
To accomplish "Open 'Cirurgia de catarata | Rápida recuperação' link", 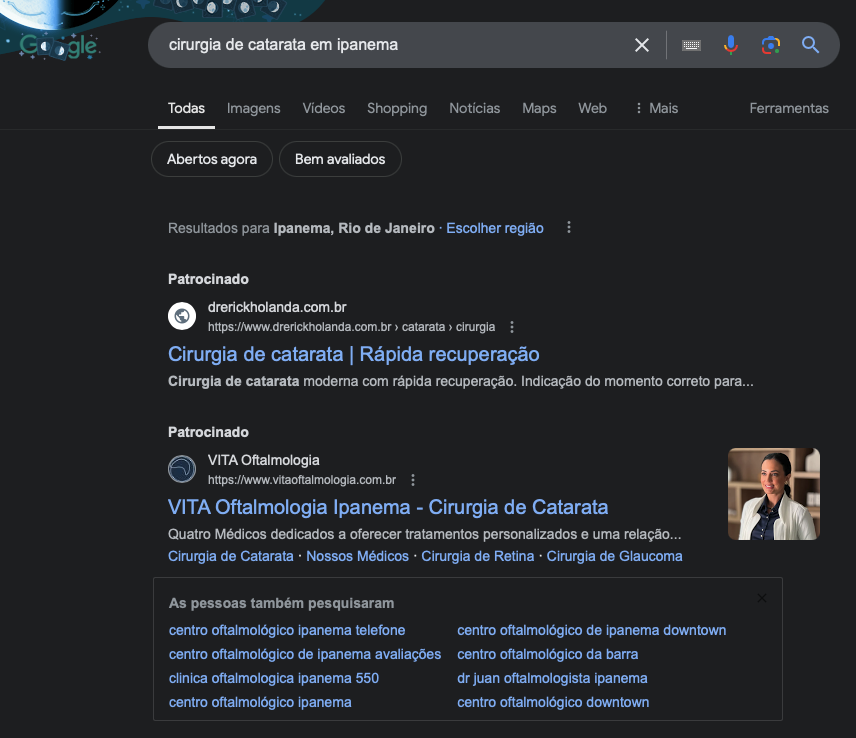I will click(354, 354).
